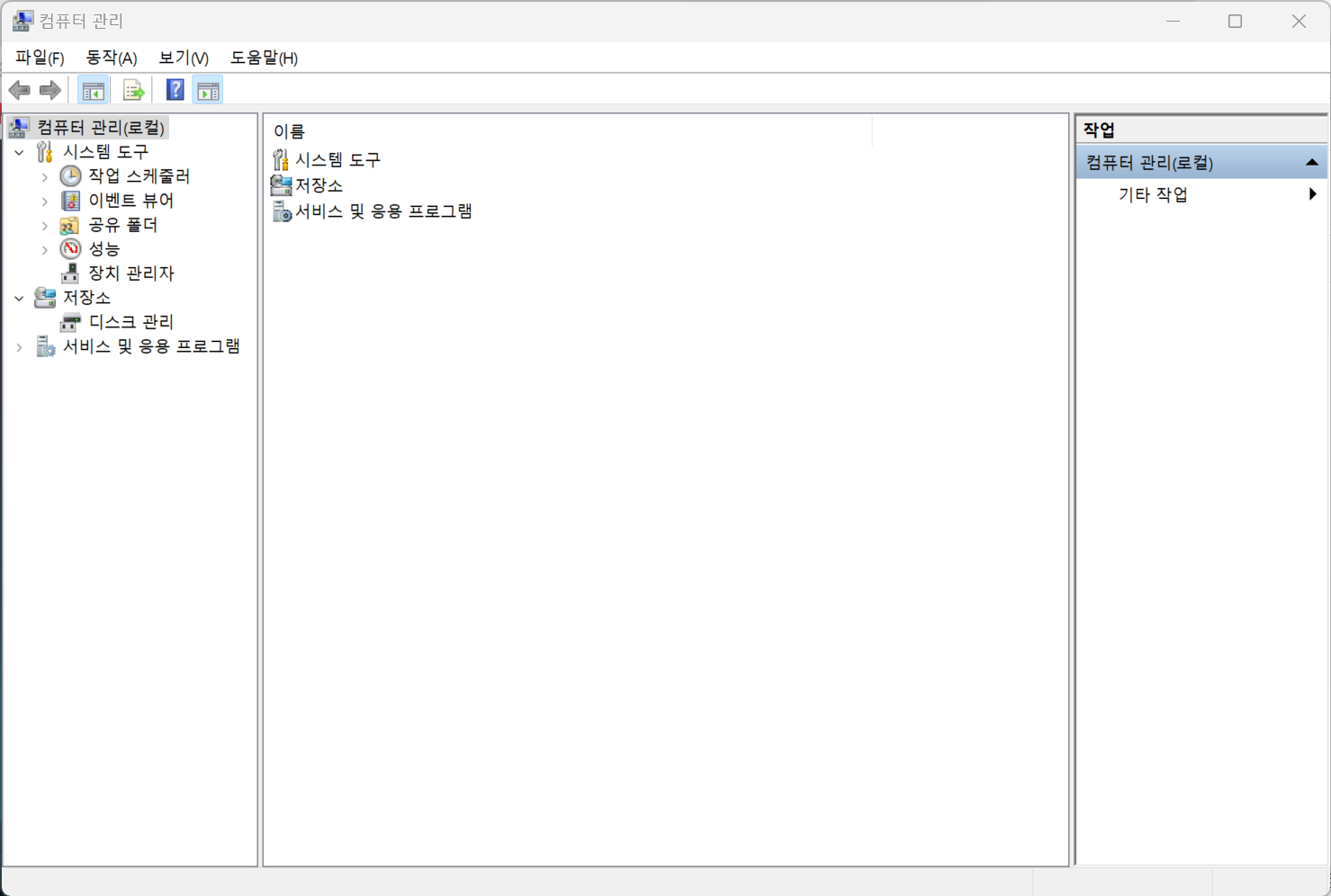This screenshot has width=1331, height=896.
Task: Expand the 성능 node
Action: tap(45, 250)
